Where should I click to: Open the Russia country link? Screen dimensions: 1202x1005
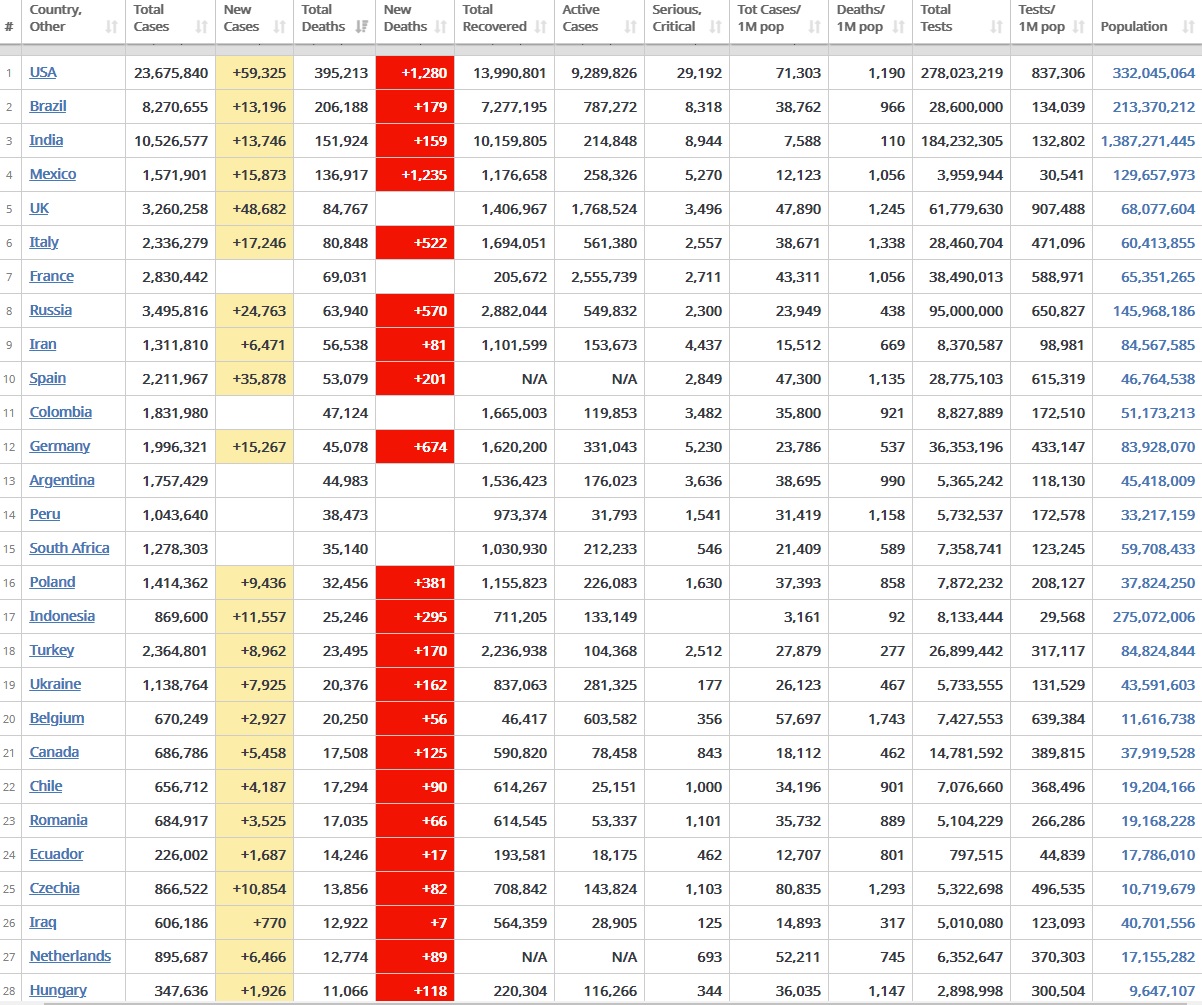coord(51,310)
